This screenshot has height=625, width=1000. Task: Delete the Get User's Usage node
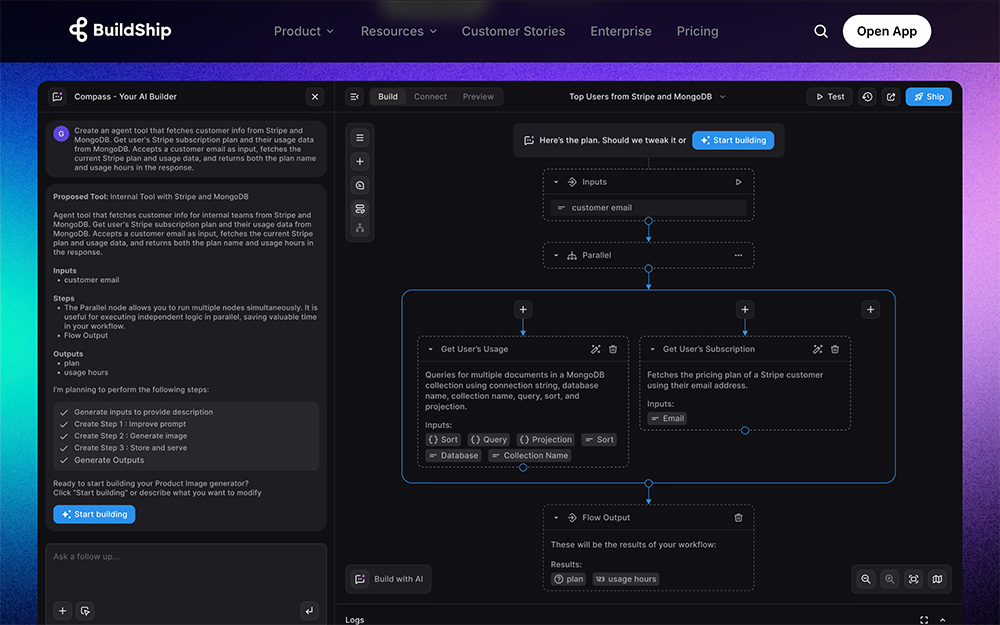tap(613, 349)
